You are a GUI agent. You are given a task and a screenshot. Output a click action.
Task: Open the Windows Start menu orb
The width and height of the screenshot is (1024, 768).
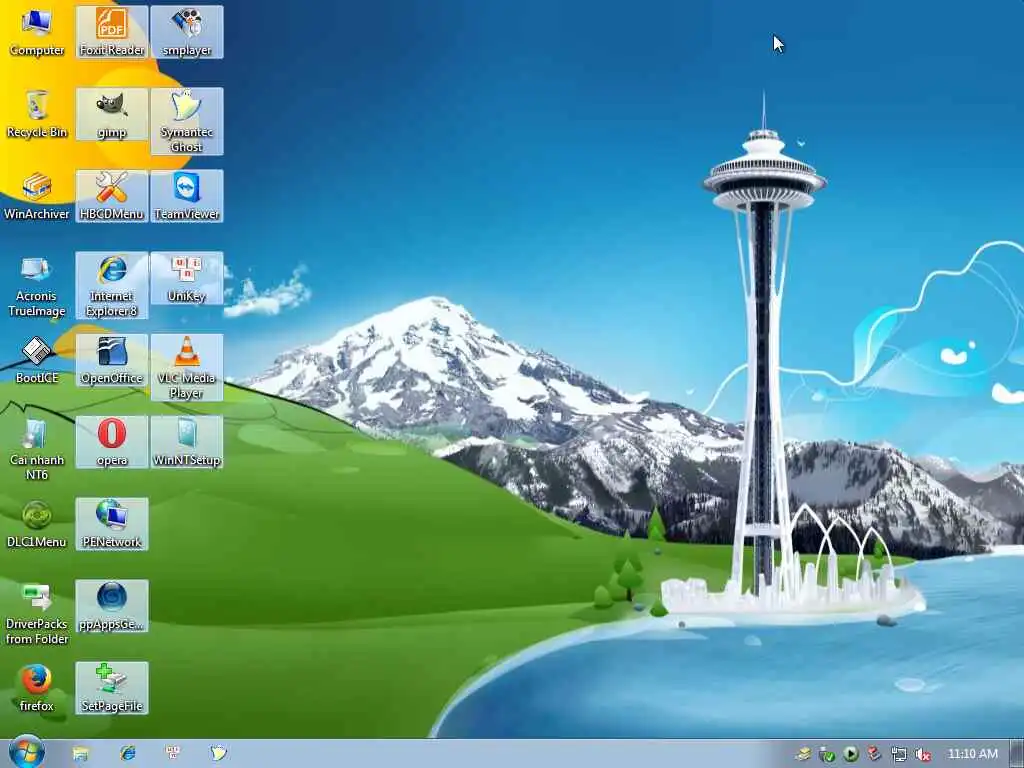coord(27,753)
